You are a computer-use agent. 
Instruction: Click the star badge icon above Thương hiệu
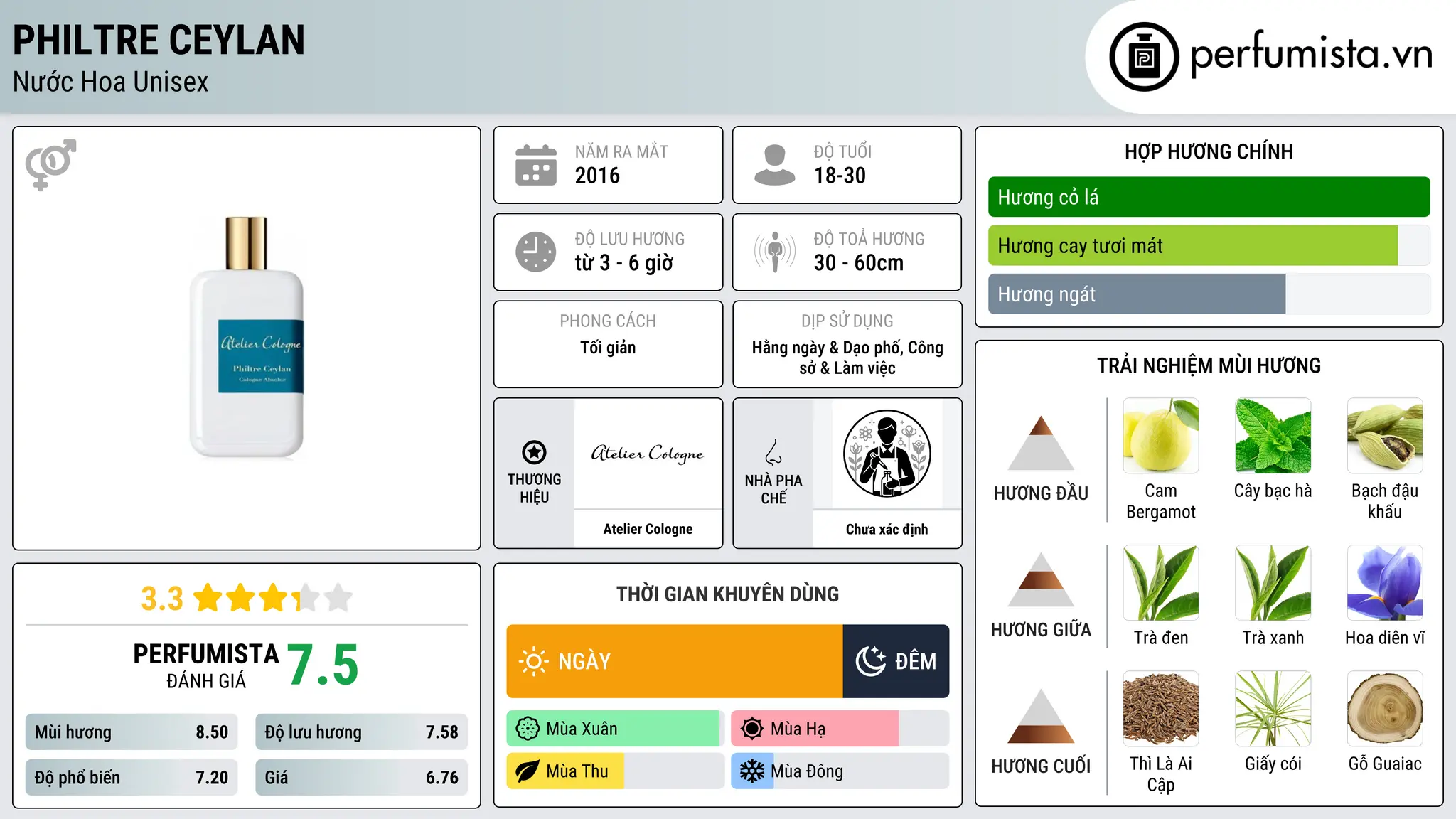(534, 452)
